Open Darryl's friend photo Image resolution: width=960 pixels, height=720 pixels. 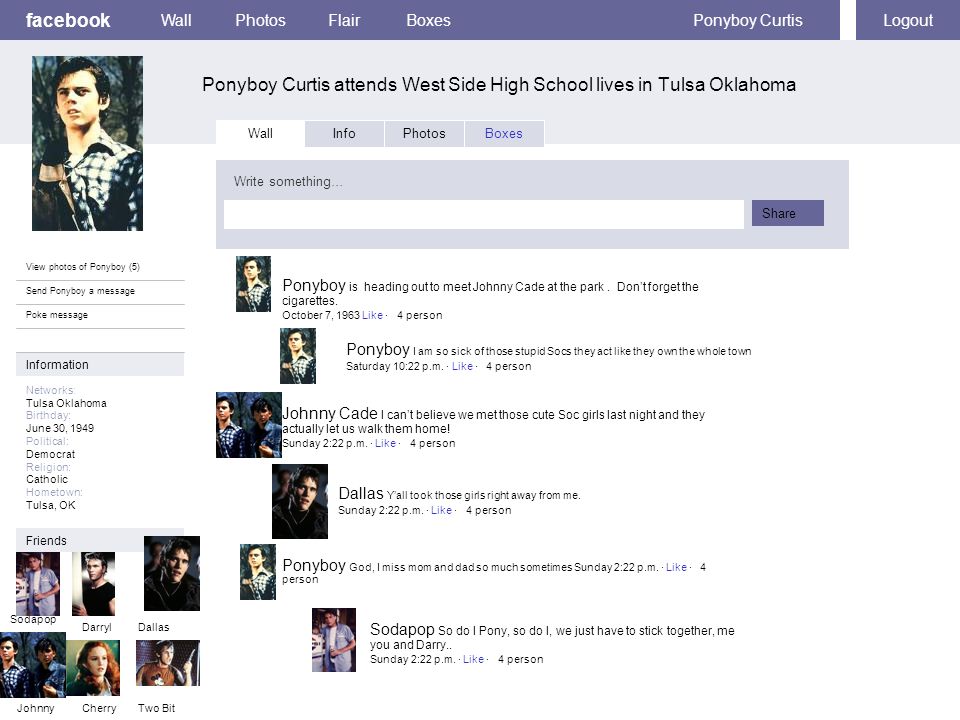[x=94, y=584]
